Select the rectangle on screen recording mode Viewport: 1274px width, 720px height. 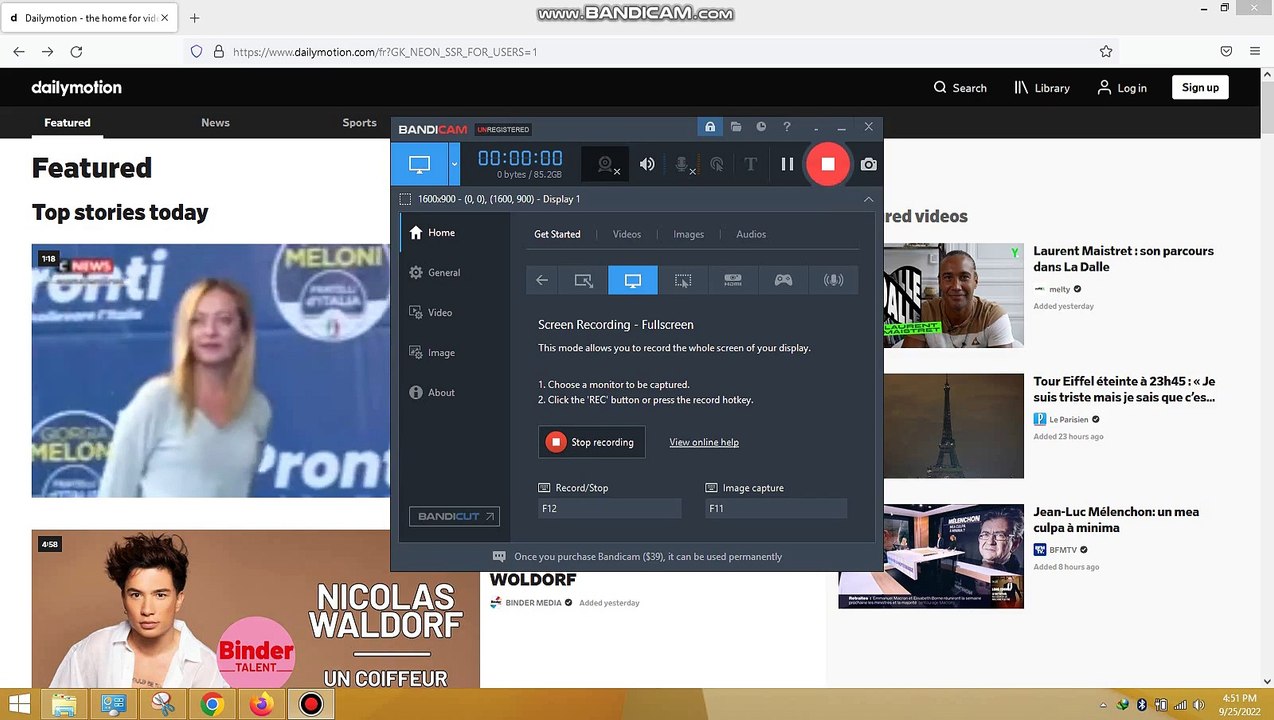[x=583, y=280]
